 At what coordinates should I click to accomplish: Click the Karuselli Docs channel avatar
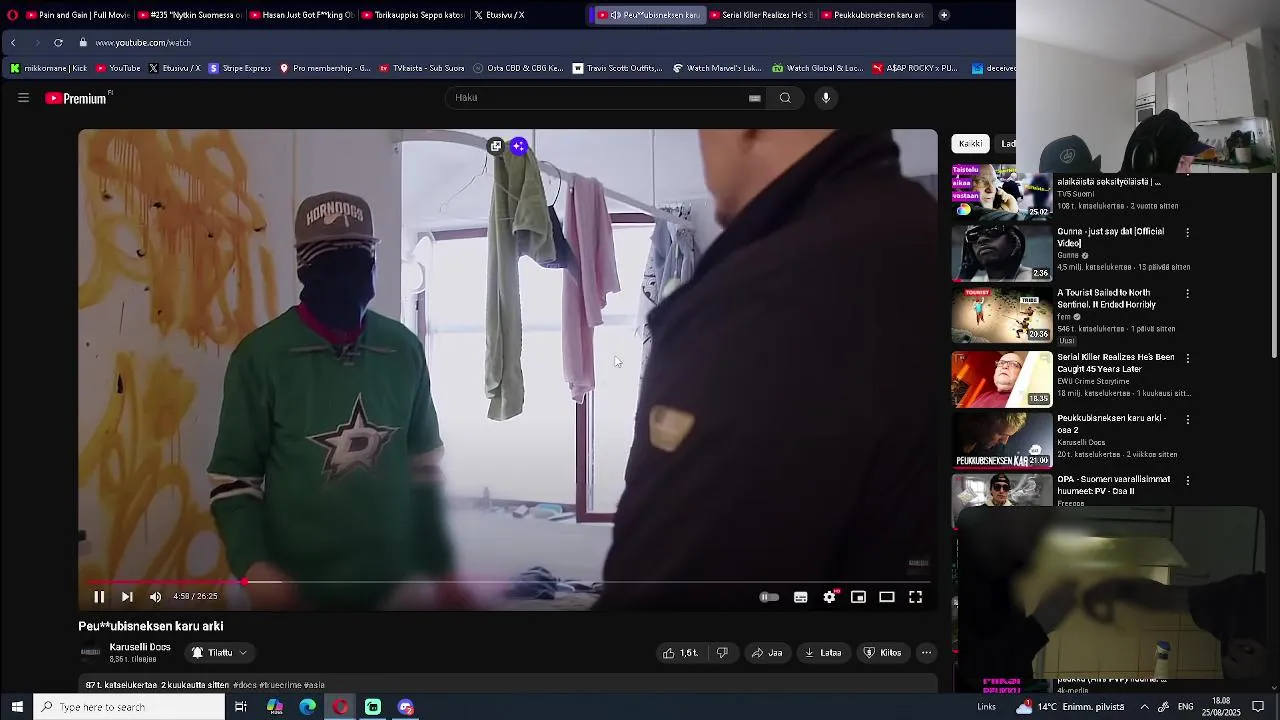pos(90,653)
